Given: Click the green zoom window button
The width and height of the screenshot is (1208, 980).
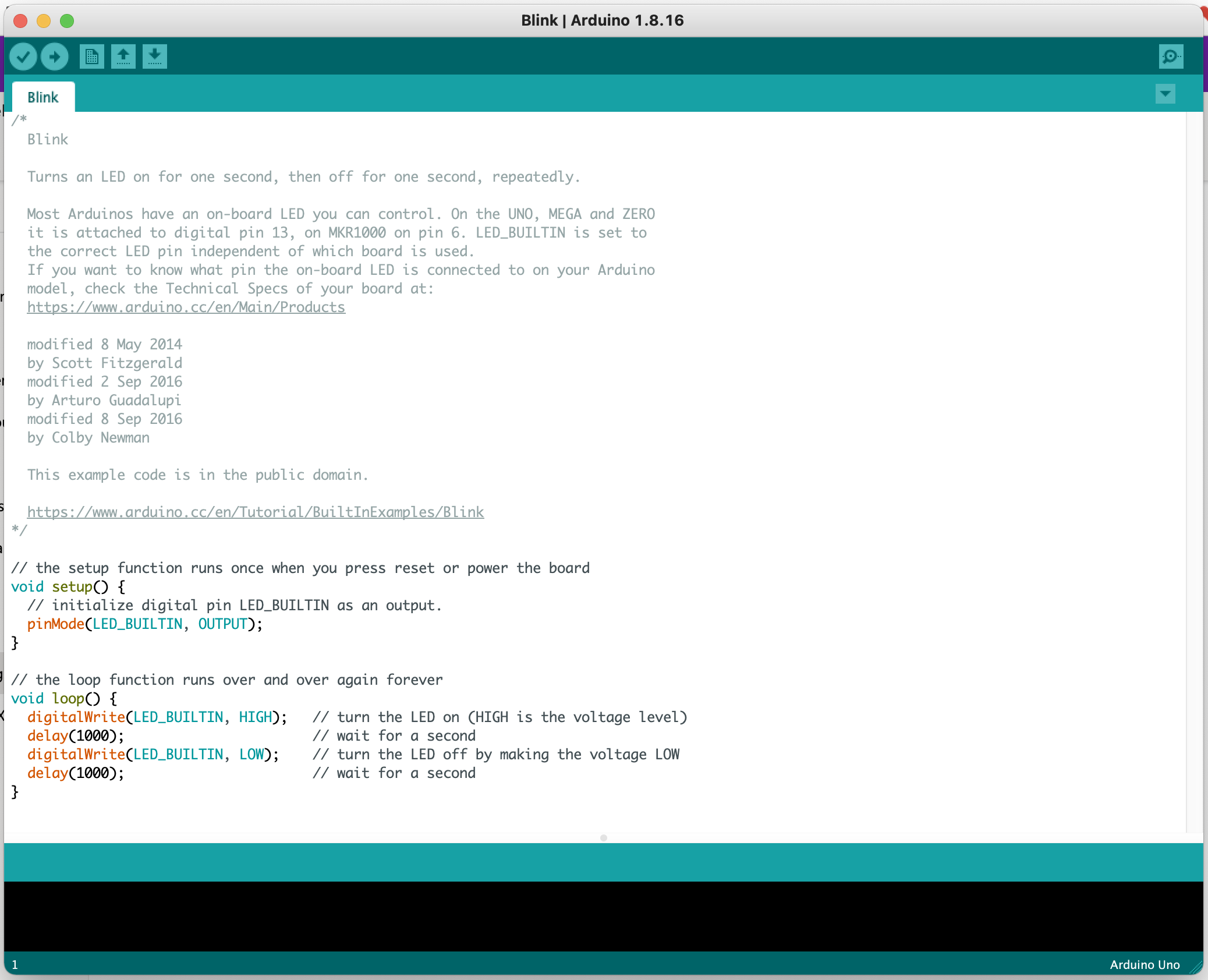Looking at the screenshot, I should (67, 21).
